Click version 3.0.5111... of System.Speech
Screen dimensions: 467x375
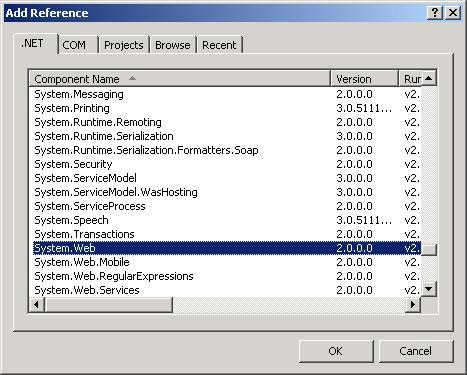pos(364,220)
